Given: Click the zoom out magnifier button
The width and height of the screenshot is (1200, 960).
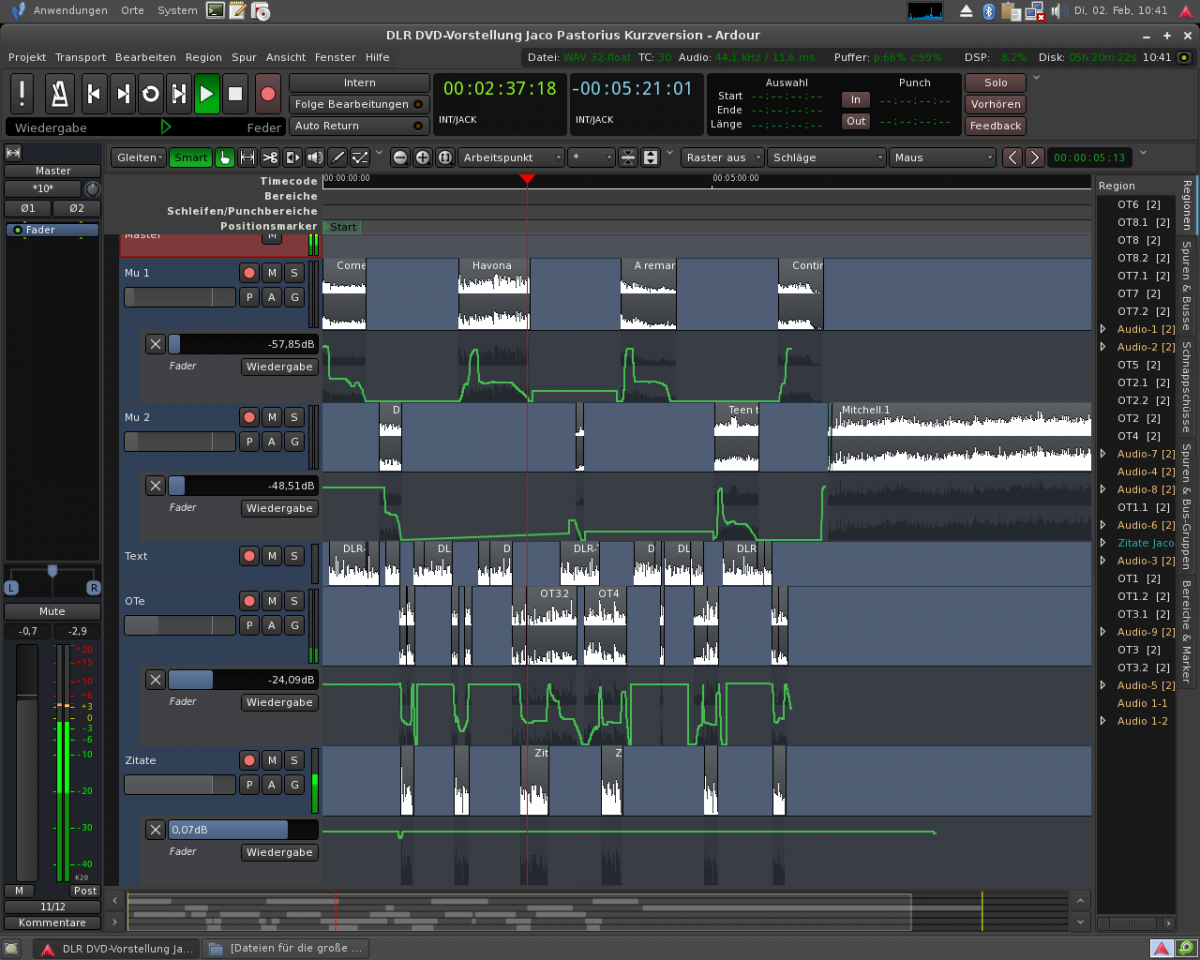Looking at the screenshot, I should click(400, 158).
